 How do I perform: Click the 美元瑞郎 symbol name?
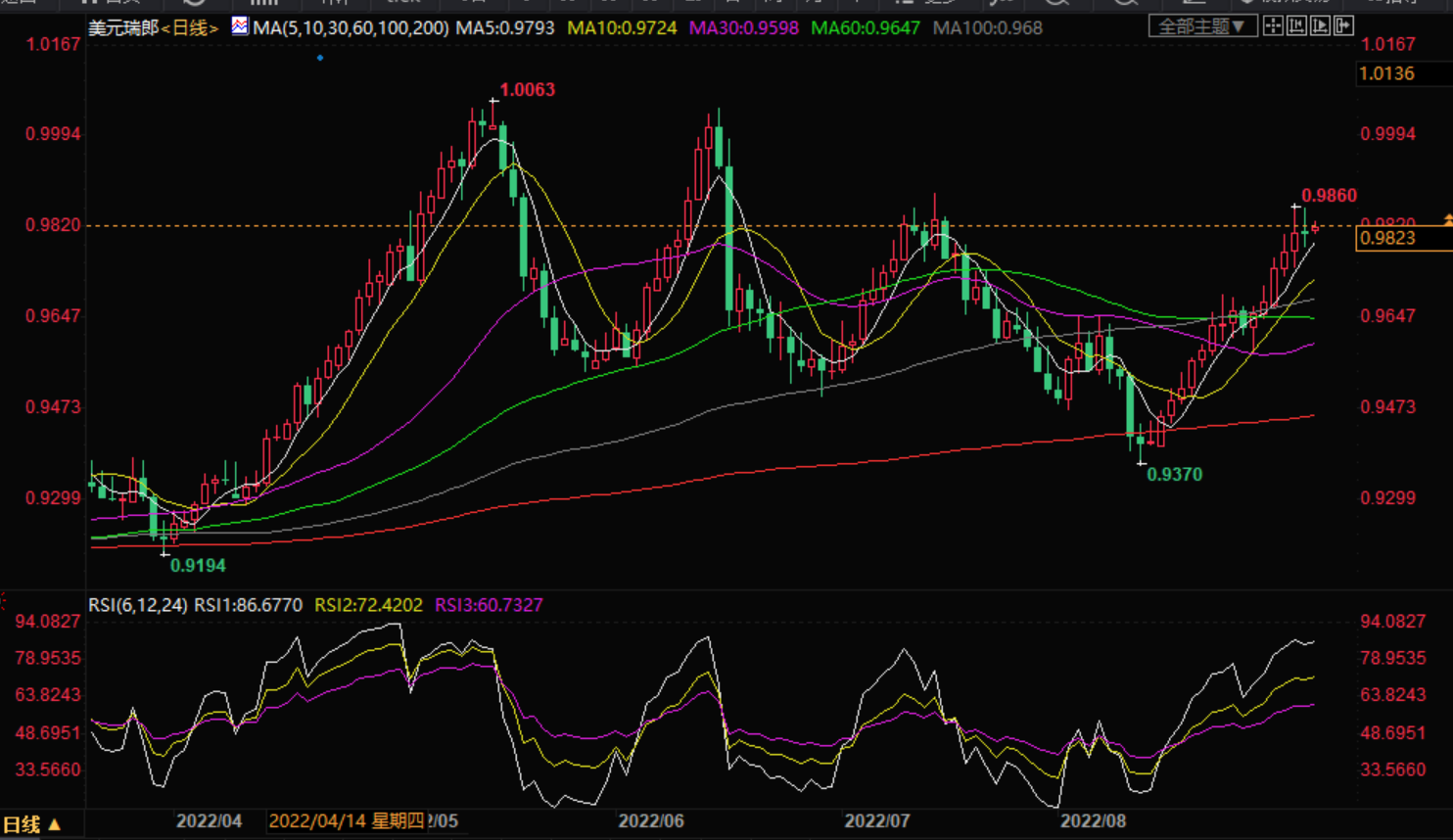(123, 28)
